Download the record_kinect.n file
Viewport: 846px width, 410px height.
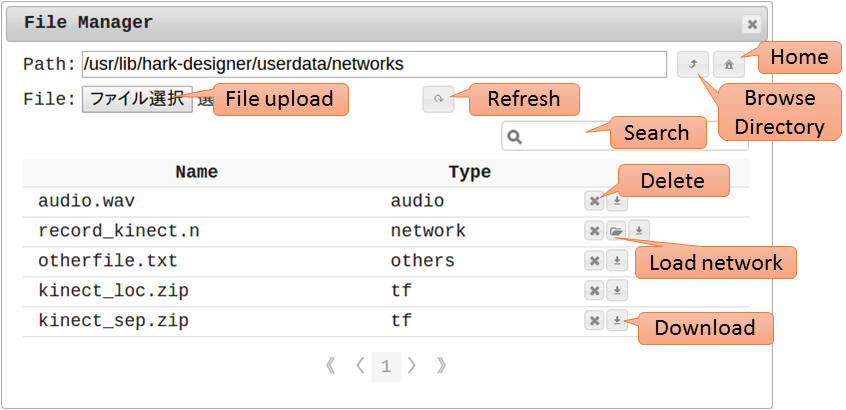[639, 232]
